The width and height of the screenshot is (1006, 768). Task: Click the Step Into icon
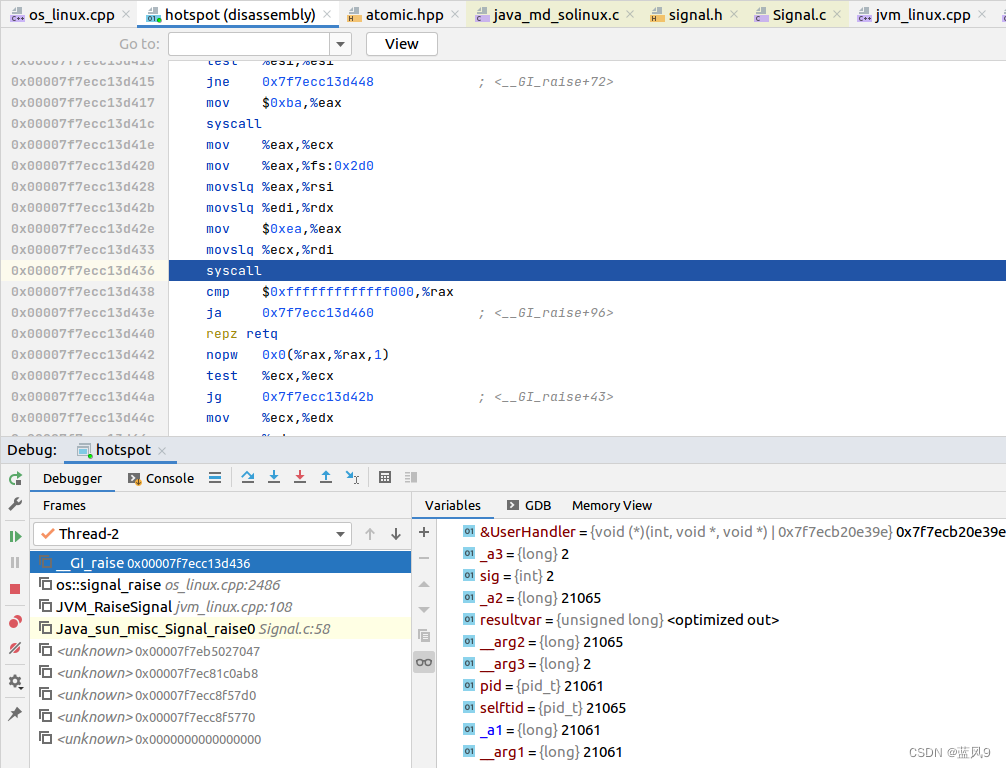coord(274,477)
